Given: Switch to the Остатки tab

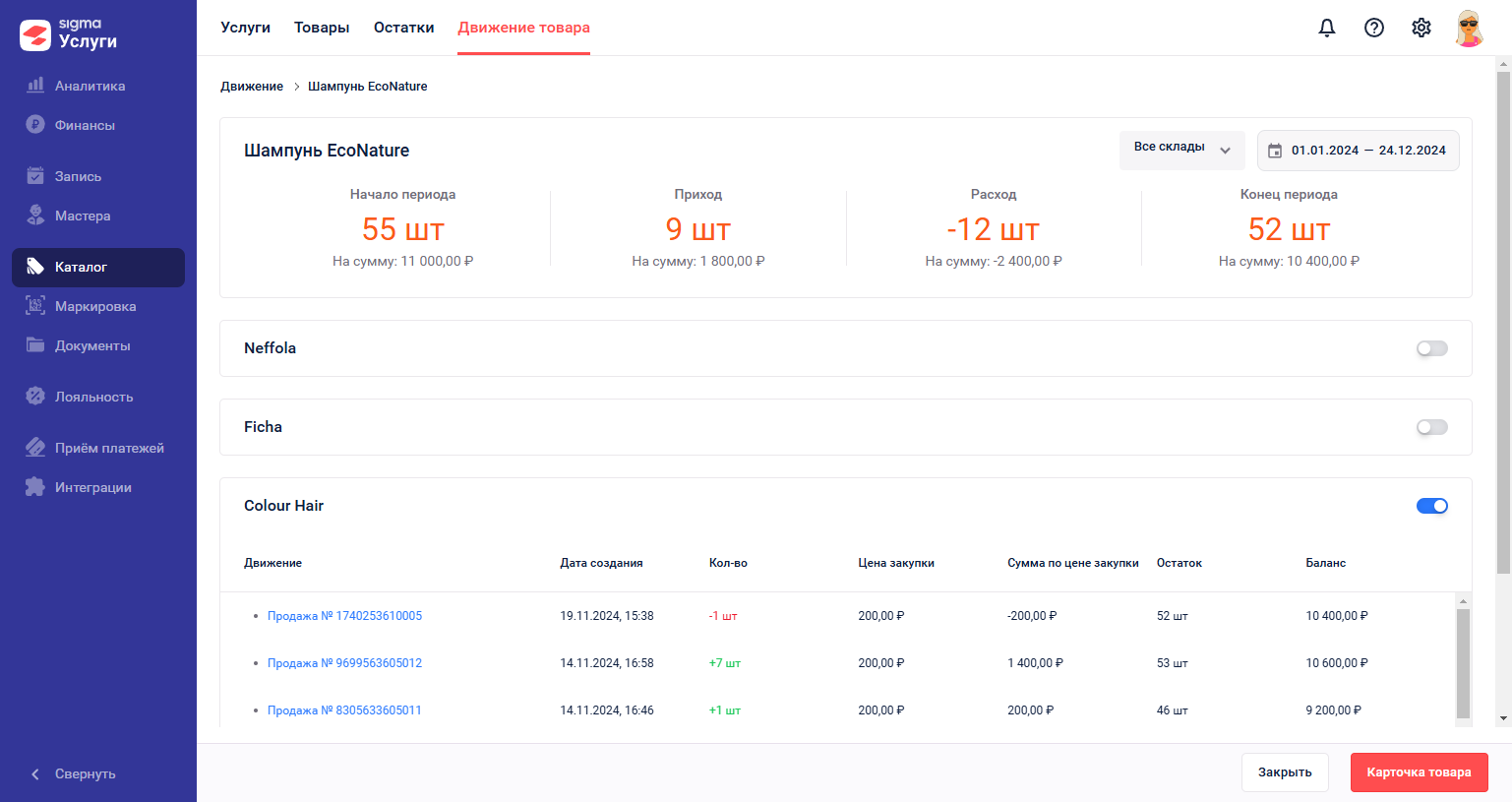Looking at the screenshot, I should click(404, 28).
